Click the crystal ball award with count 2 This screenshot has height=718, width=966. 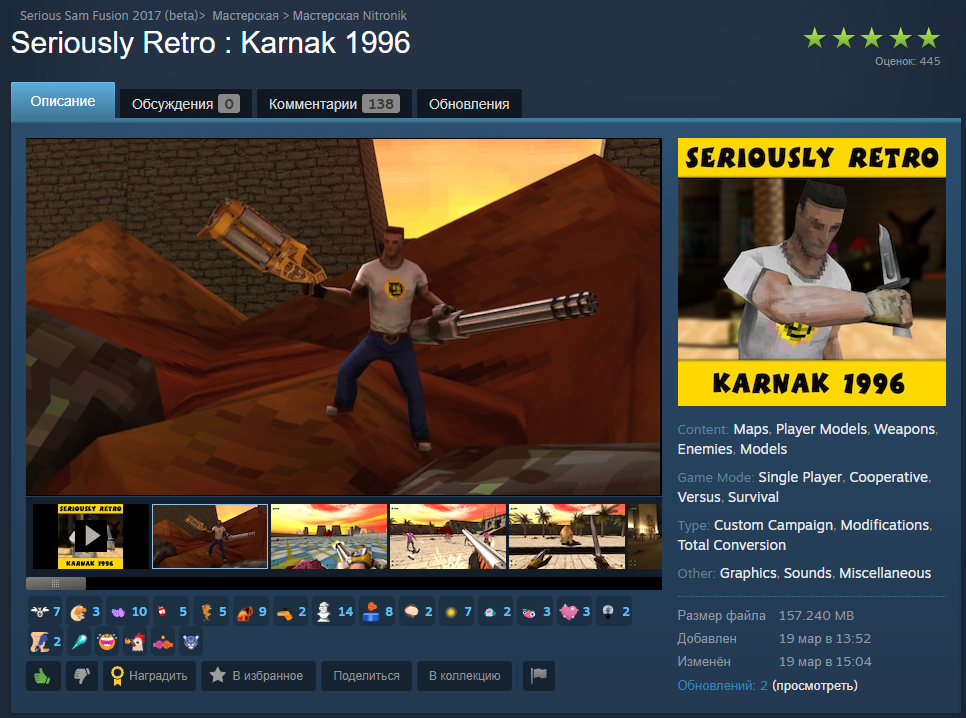(x=614, y=612)
